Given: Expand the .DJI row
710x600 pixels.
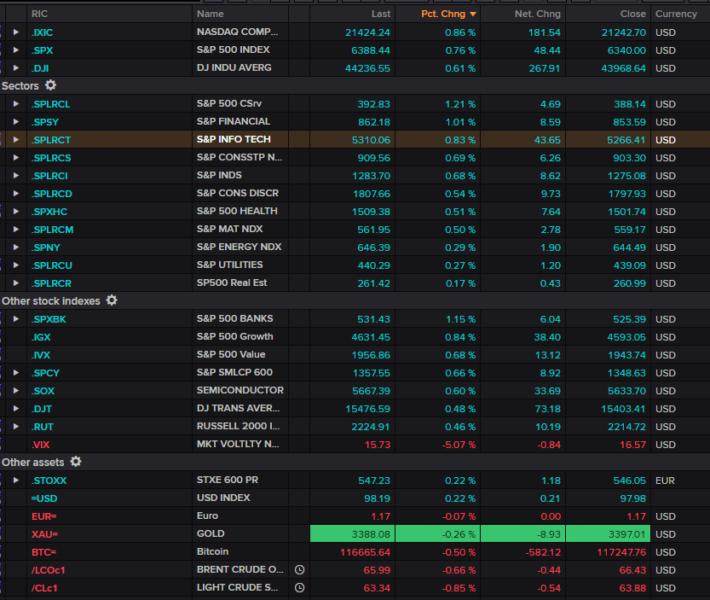Looking at the screenshot, I should point(16,68).
